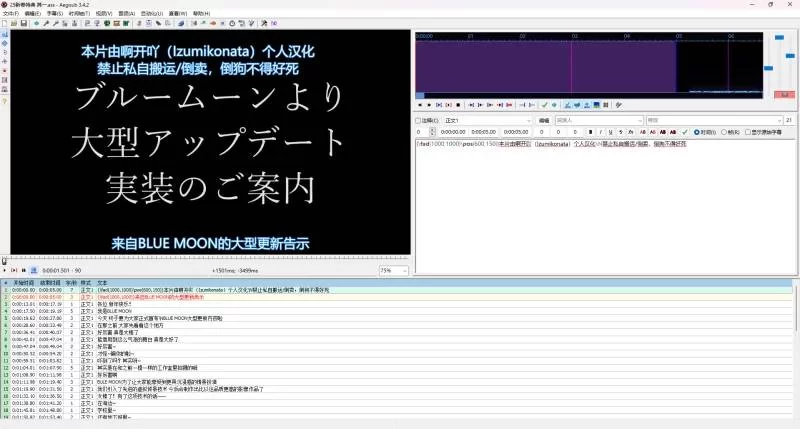Click the italic formatting button
This screenshot has width=800, height=429.
(601, 132)
